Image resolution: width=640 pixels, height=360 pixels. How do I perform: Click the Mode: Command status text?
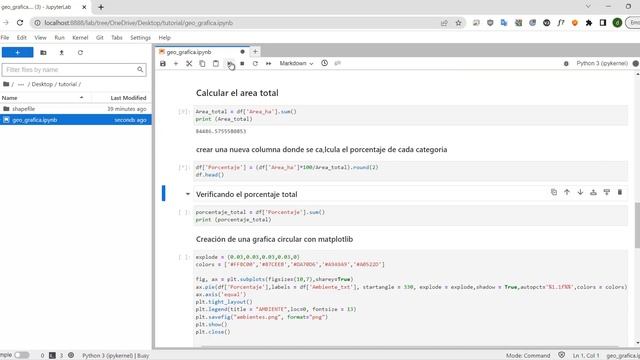point(528,356)
